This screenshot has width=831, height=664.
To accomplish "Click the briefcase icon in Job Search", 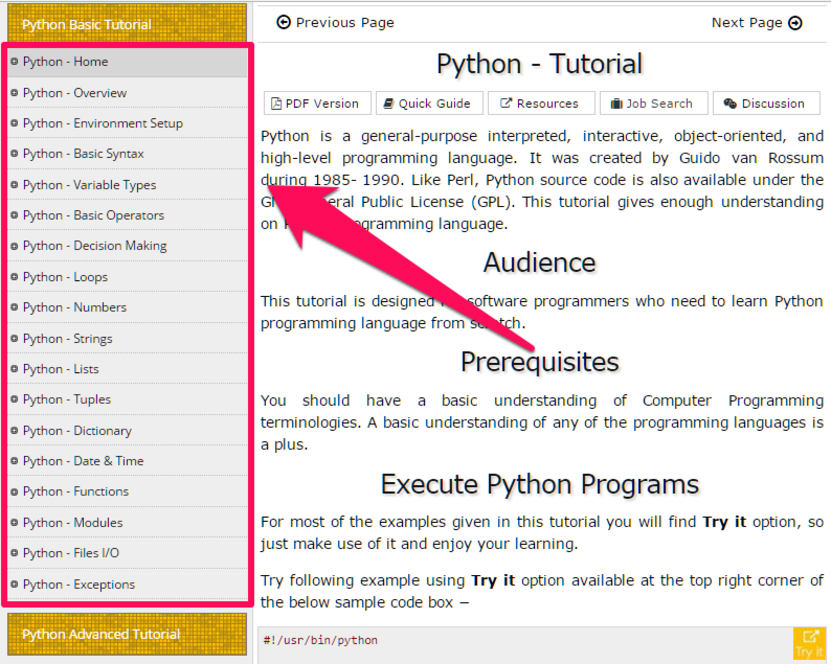I will click(616, 103).
